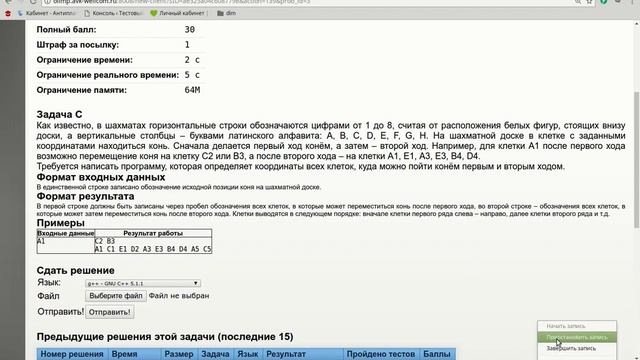Click the page vertical scrollbar thumb

coord(636,159)
